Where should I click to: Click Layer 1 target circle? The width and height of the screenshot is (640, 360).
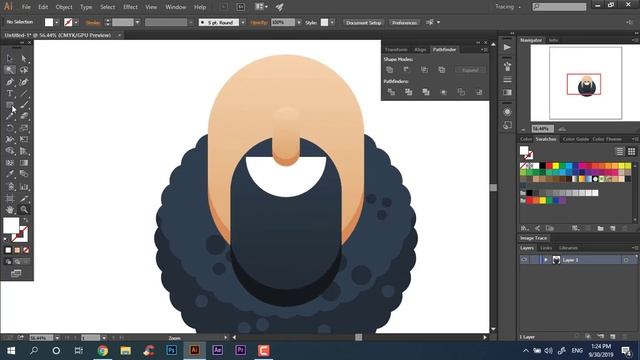click(626, 260)
